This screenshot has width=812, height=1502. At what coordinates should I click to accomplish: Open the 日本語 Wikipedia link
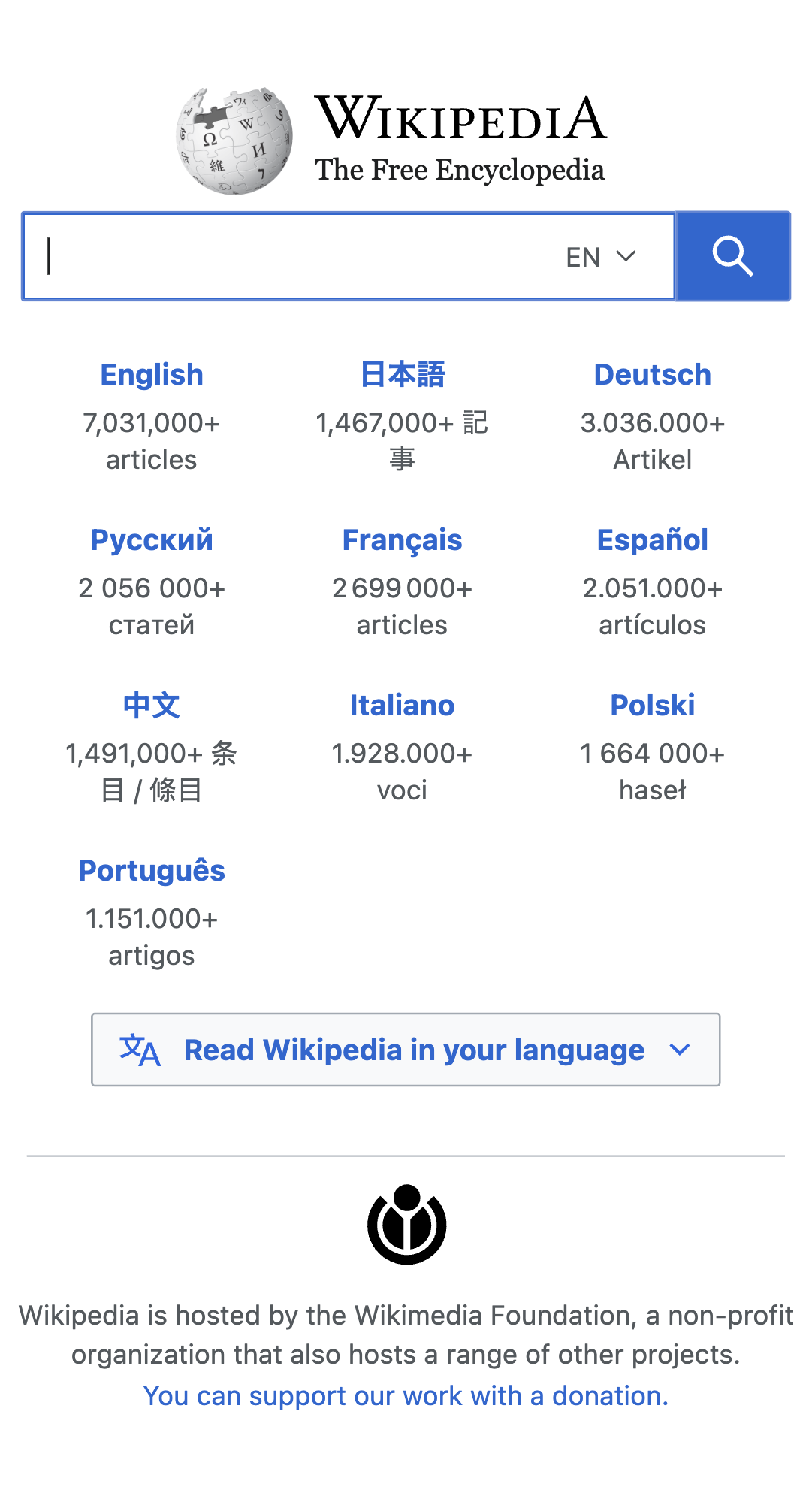[x=402, y=375]
